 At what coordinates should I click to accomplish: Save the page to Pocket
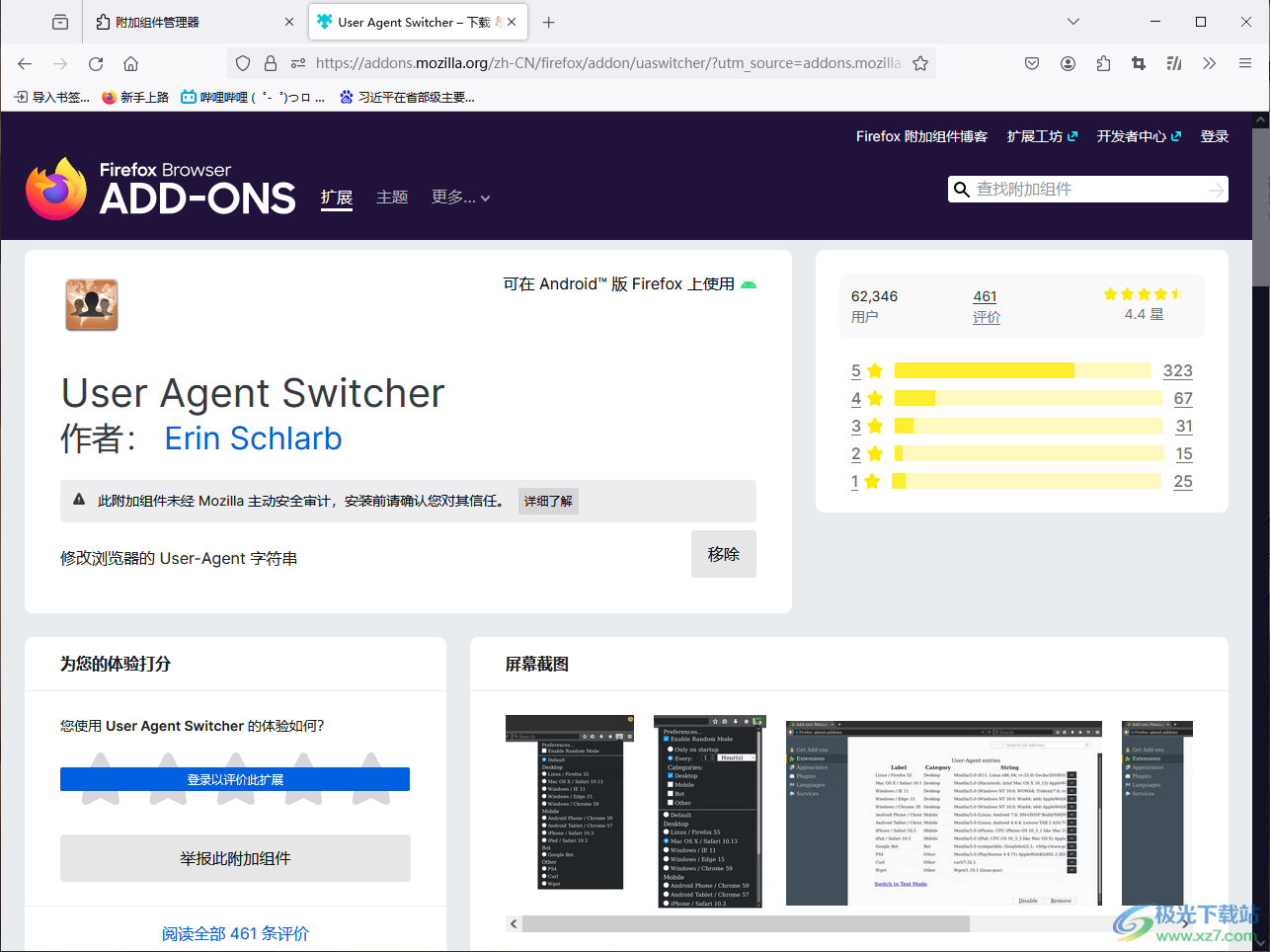tap(1032, 63)
